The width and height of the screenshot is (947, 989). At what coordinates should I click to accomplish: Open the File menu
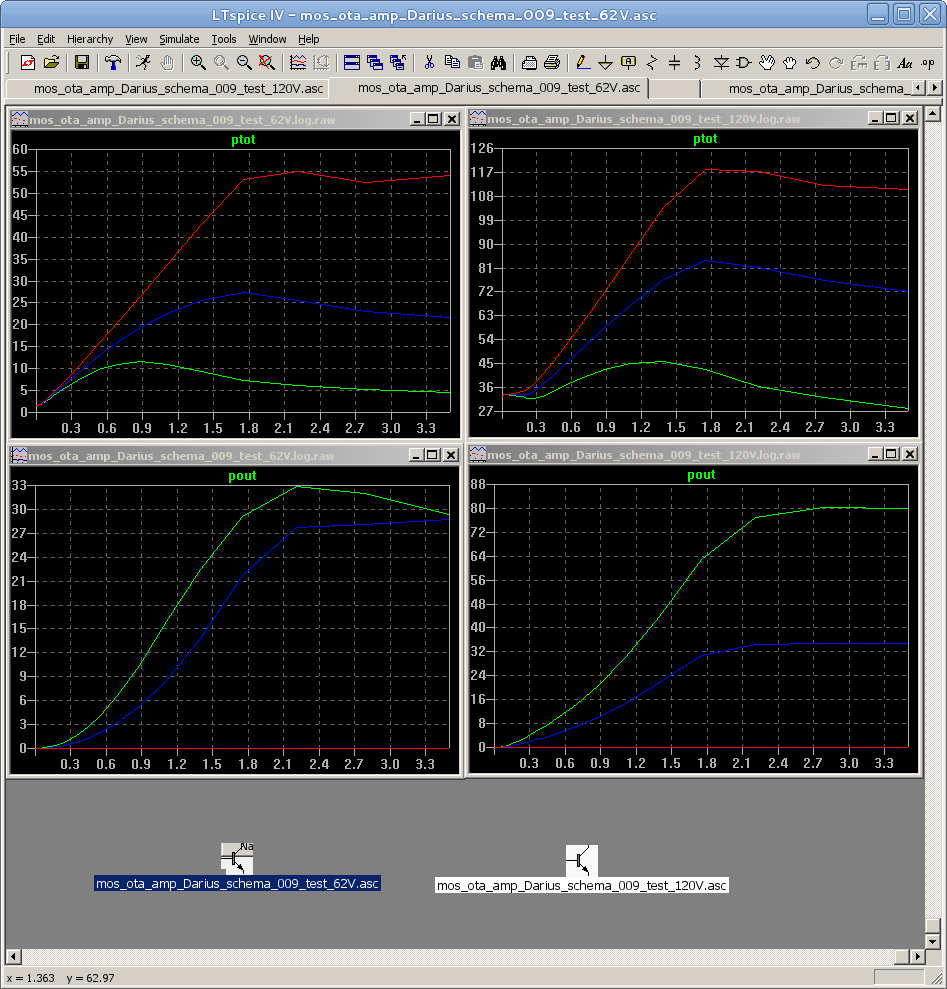pos(17,39)
